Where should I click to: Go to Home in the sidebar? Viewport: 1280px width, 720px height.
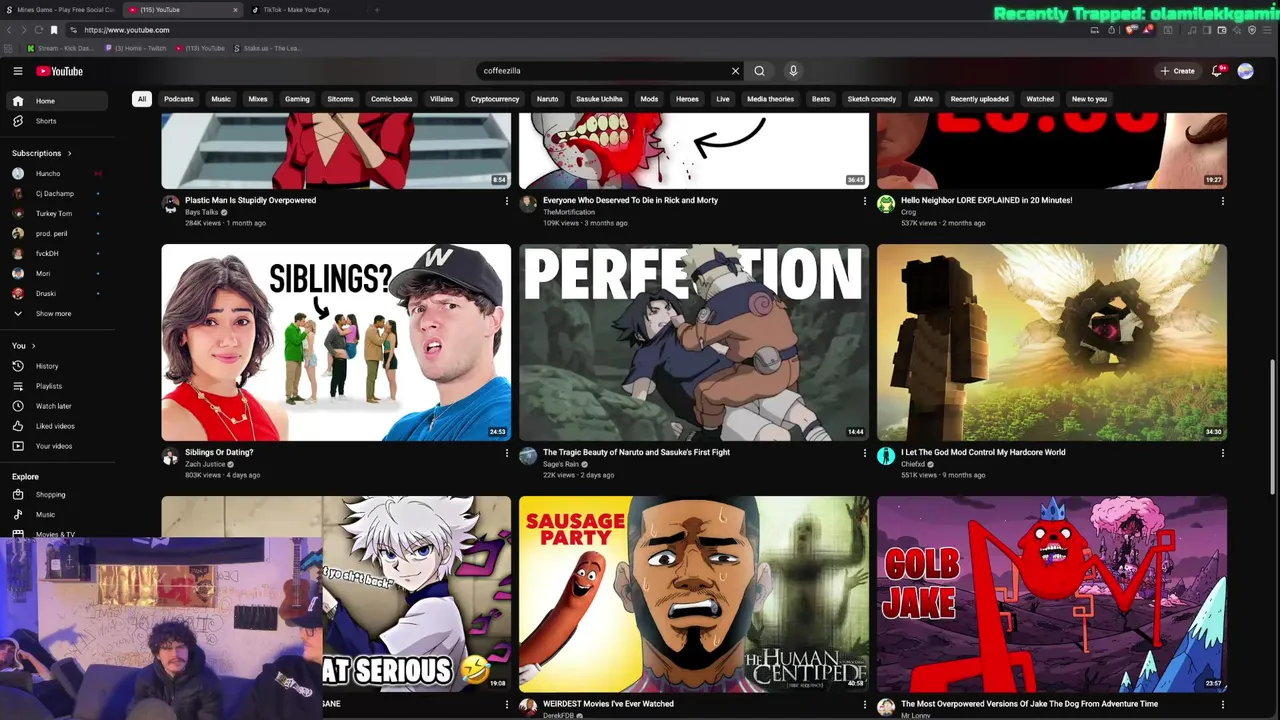[x=57, y=101]
